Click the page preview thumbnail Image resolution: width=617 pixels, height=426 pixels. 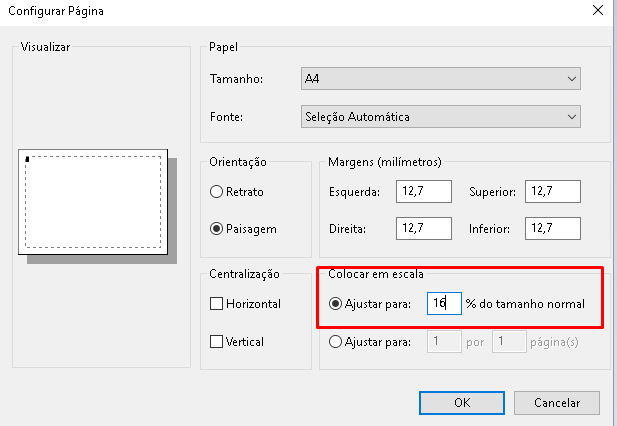[x=93, y=202]
